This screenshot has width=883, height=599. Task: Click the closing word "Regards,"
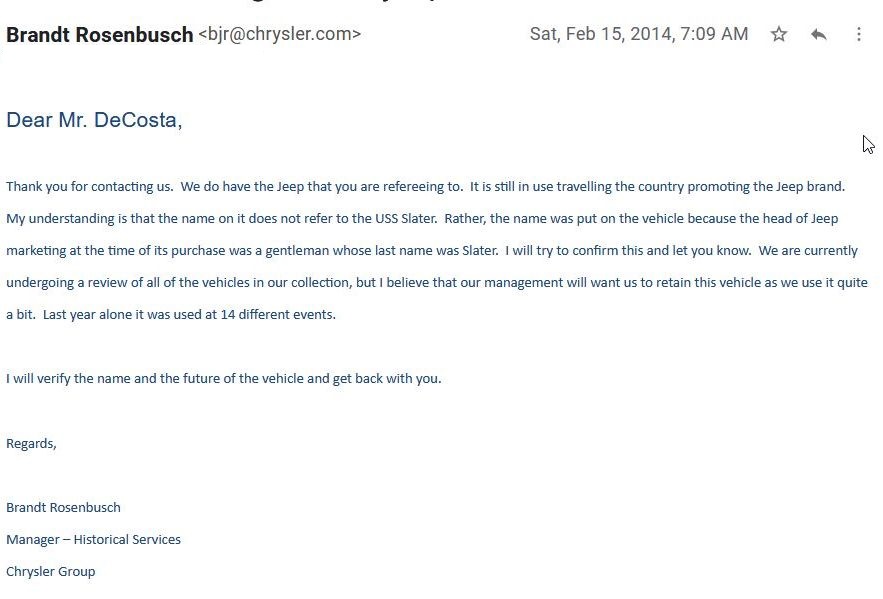pos(31,443)
